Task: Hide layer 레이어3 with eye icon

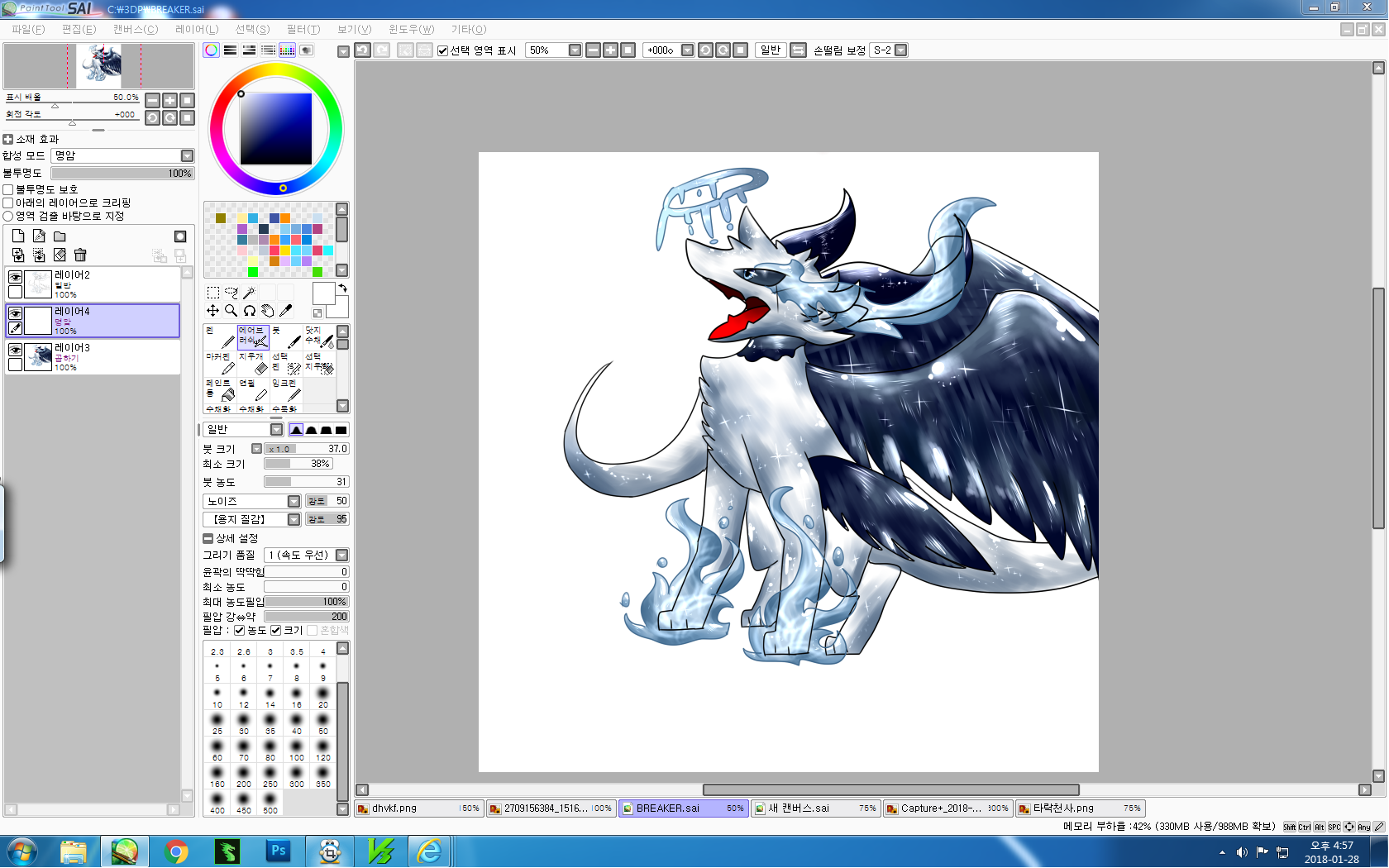Action: (x=15, y=350)
